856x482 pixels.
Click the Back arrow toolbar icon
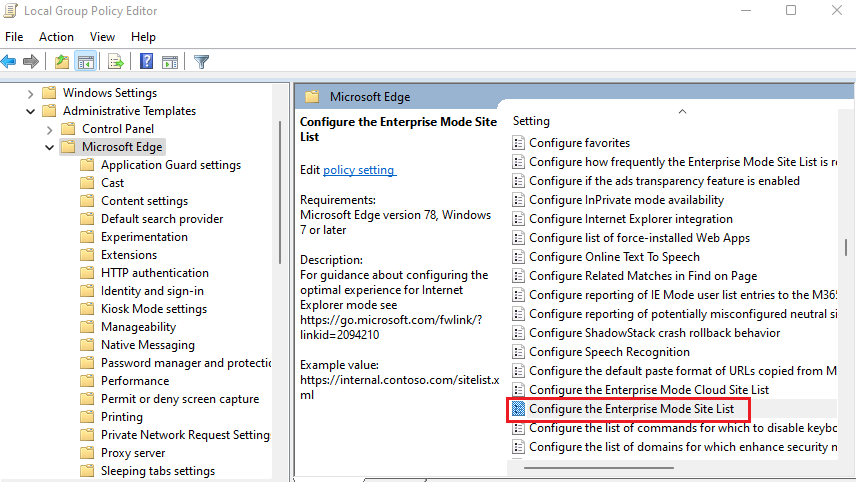pyautogui.click(x=9, y=62)
